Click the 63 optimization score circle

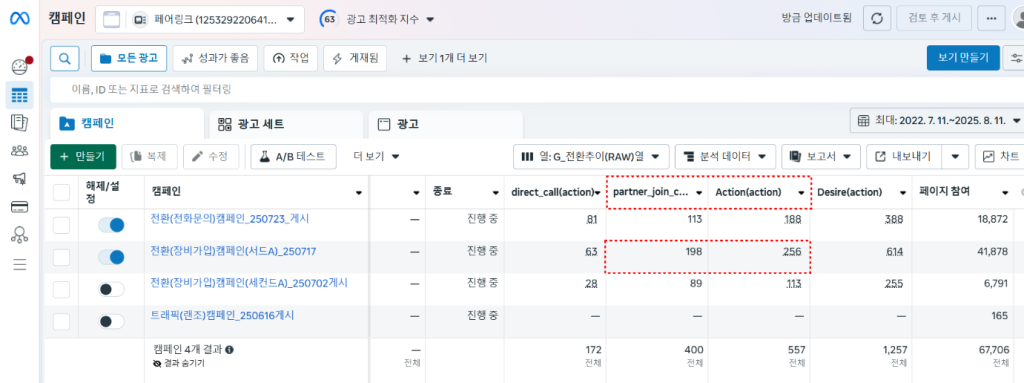point(329,19)
